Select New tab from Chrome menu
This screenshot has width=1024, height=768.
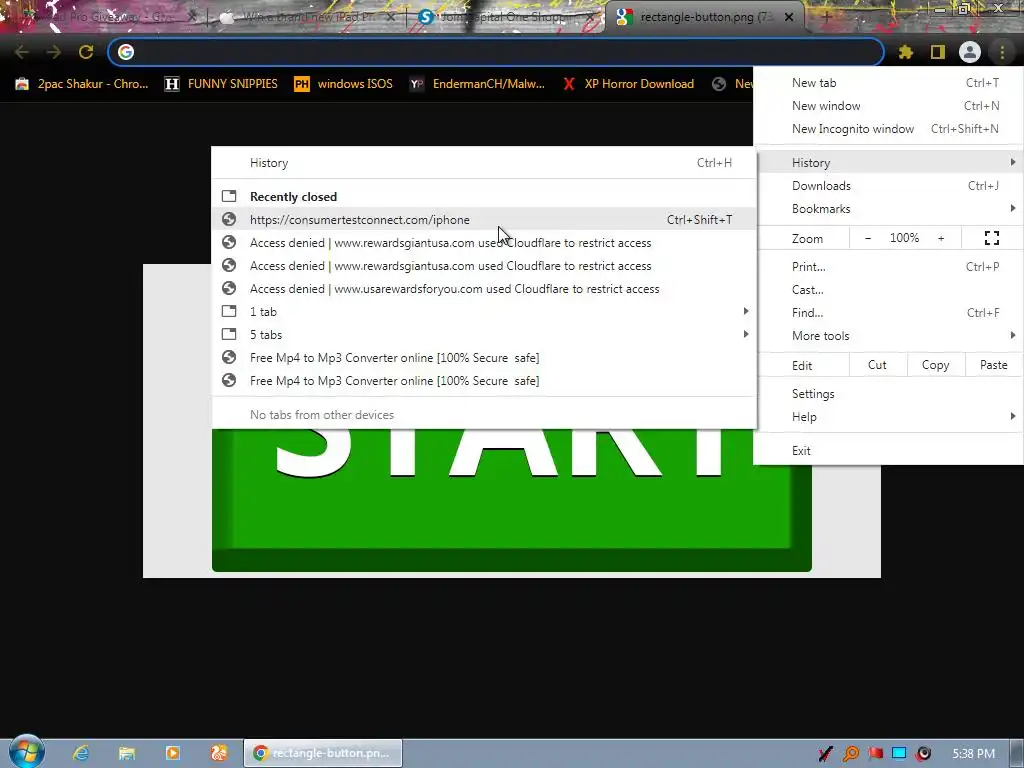click(x=888, y=83)
